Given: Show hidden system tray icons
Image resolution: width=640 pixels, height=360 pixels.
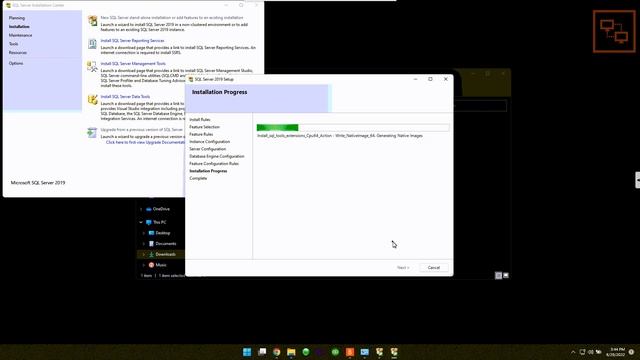Looking at the screenshot, I should [x=573, y=352].
